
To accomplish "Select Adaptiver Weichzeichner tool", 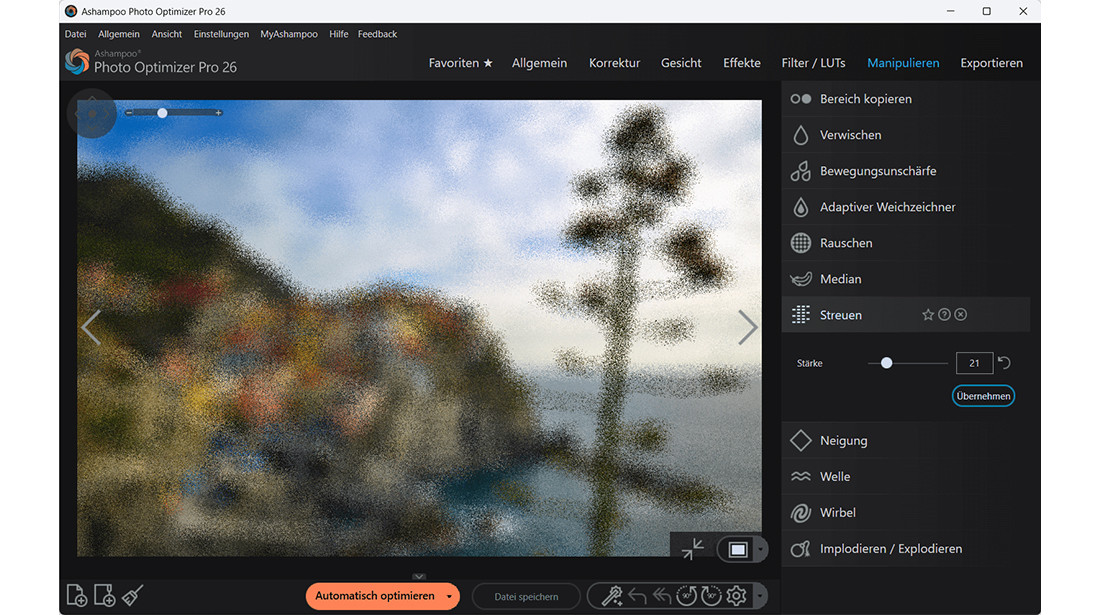I will point(905,207).
